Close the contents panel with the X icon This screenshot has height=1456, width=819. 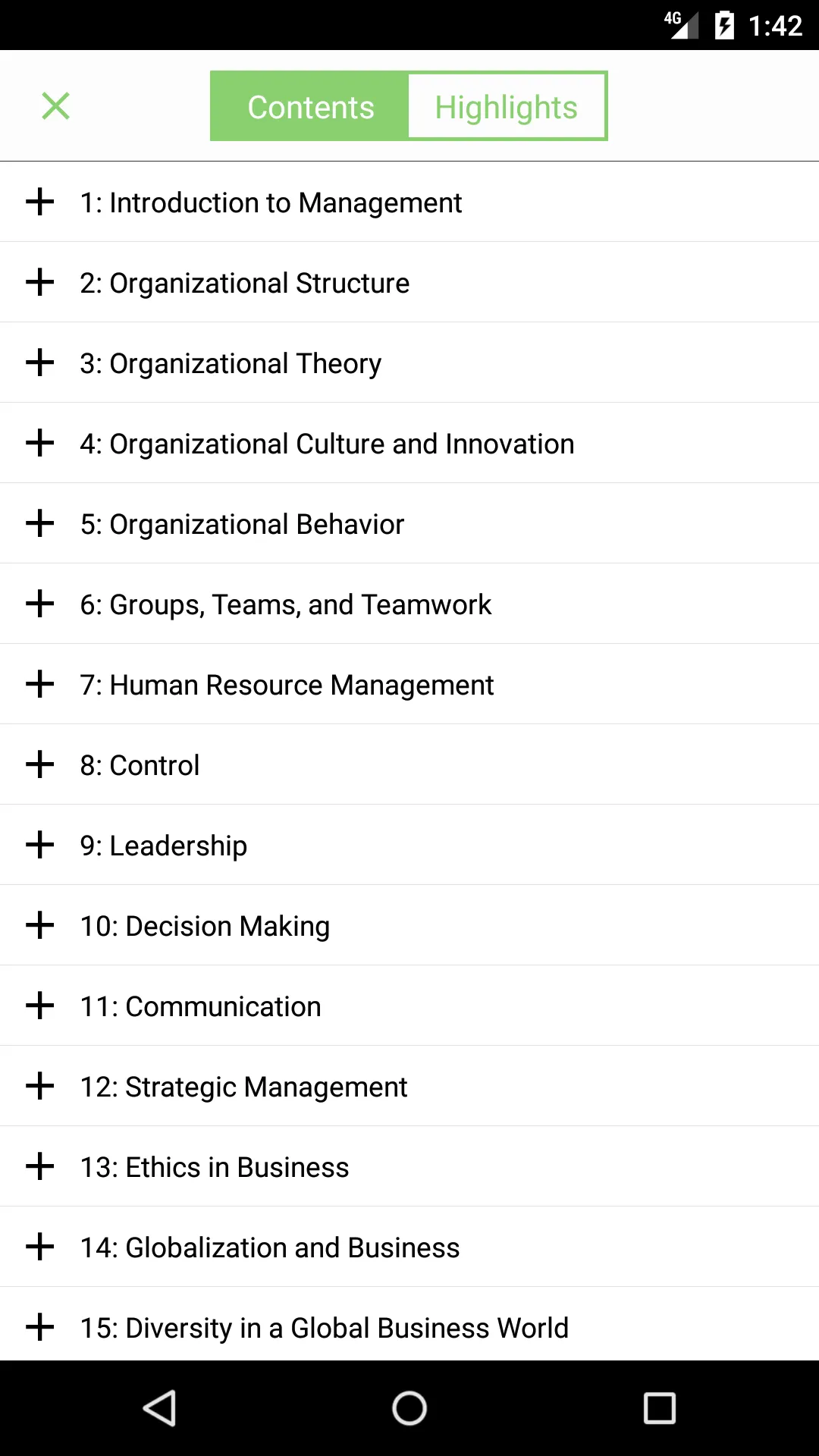(55, 106)
